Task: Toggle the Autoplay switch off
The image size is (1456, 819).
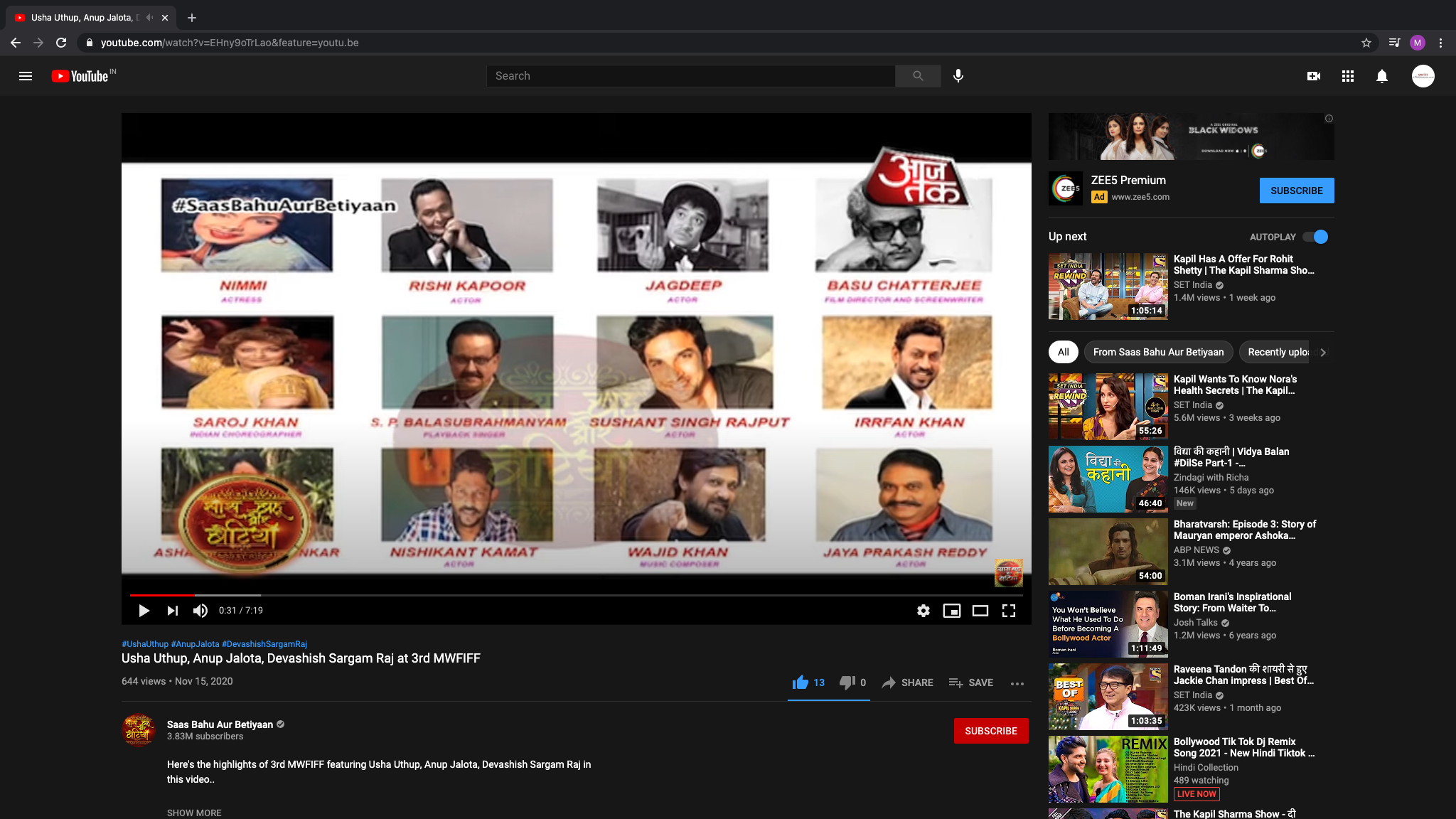Action: tap(1315, 237)
